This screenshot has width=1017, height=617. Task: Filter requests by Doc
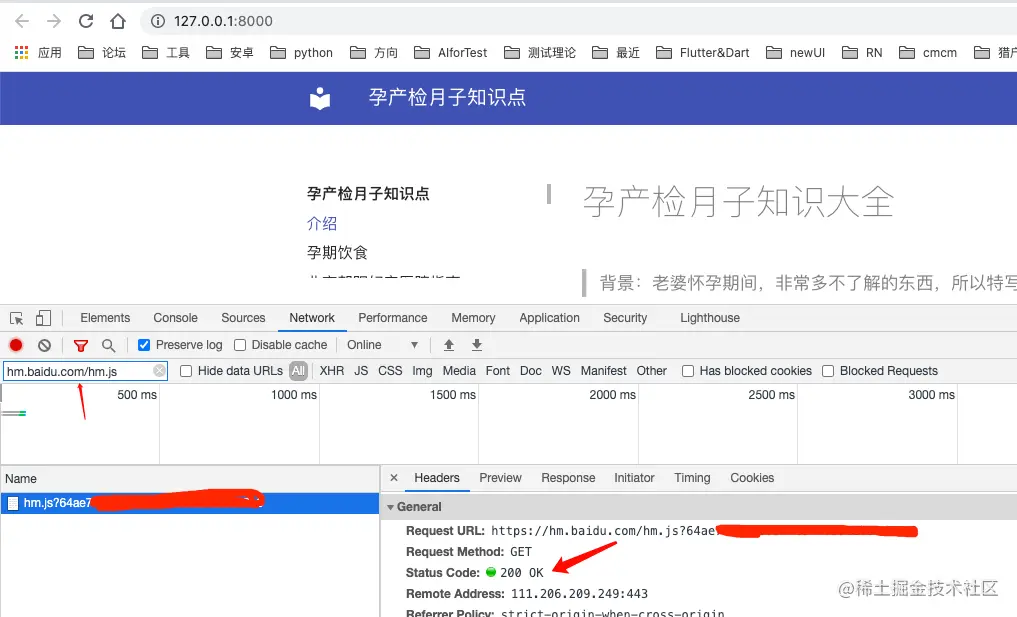531,371
